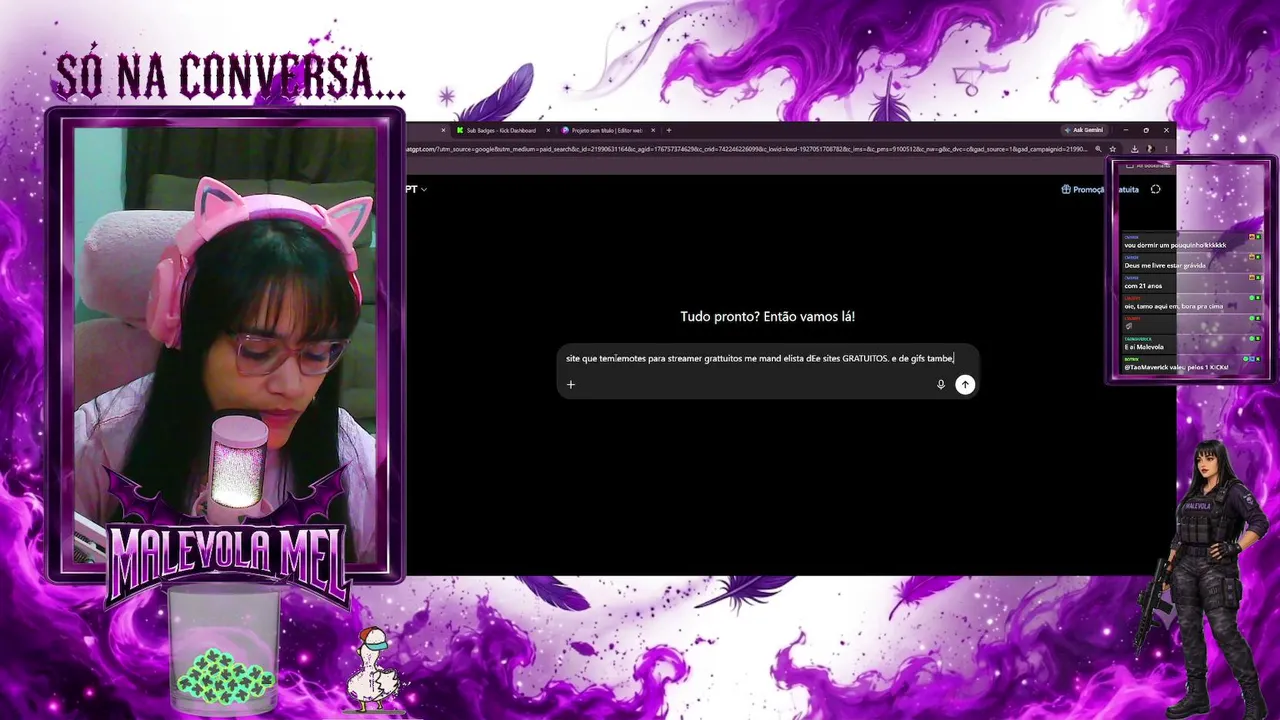Expand the ChatGPT model selector dropdown
Image resolution: width=1280 pixels, height=720 pixels.
pos(417,189)
